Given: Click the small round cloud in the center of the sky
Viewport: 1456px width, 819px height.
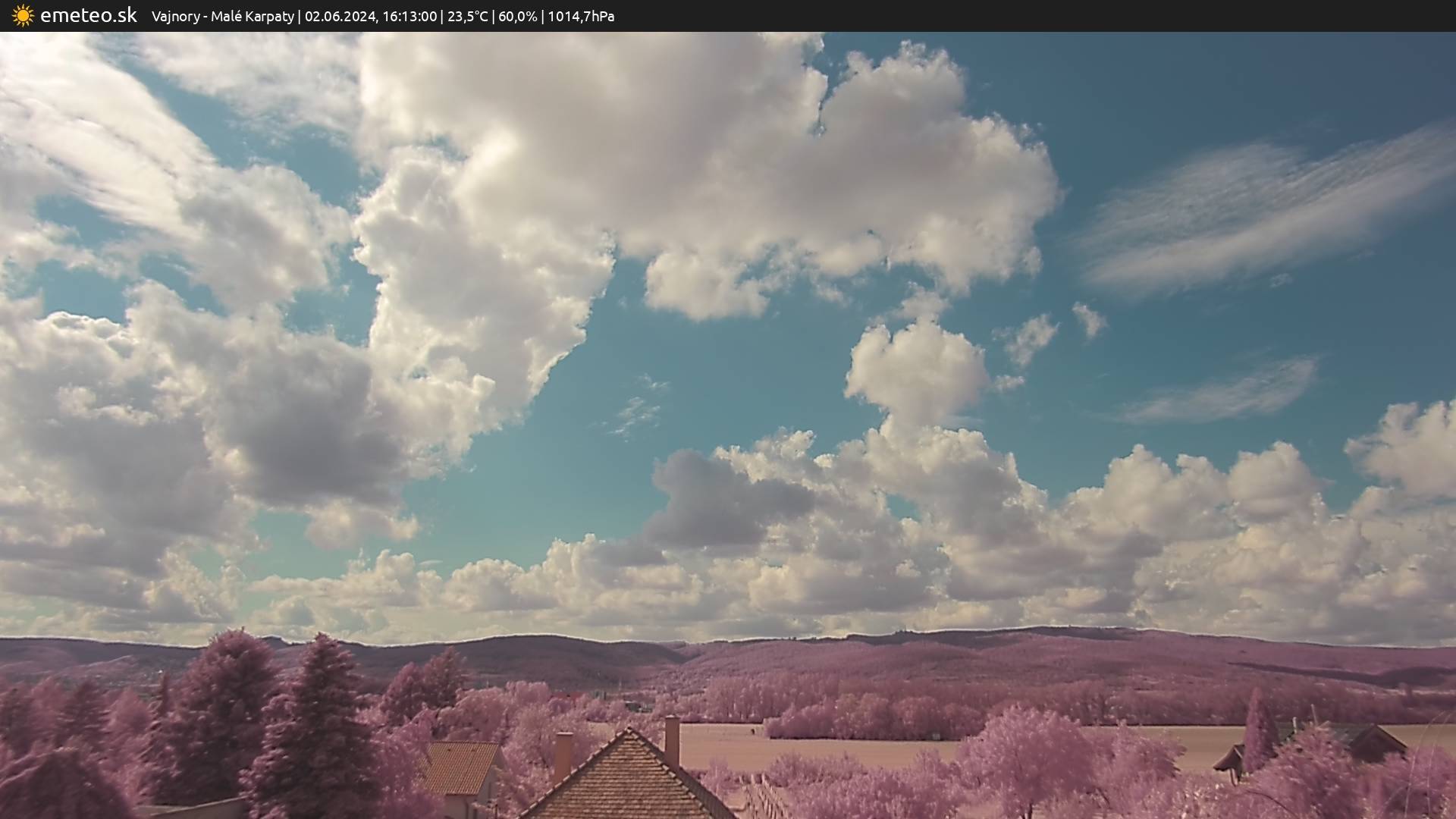Looking at the screenshot, I should point(916,370).
